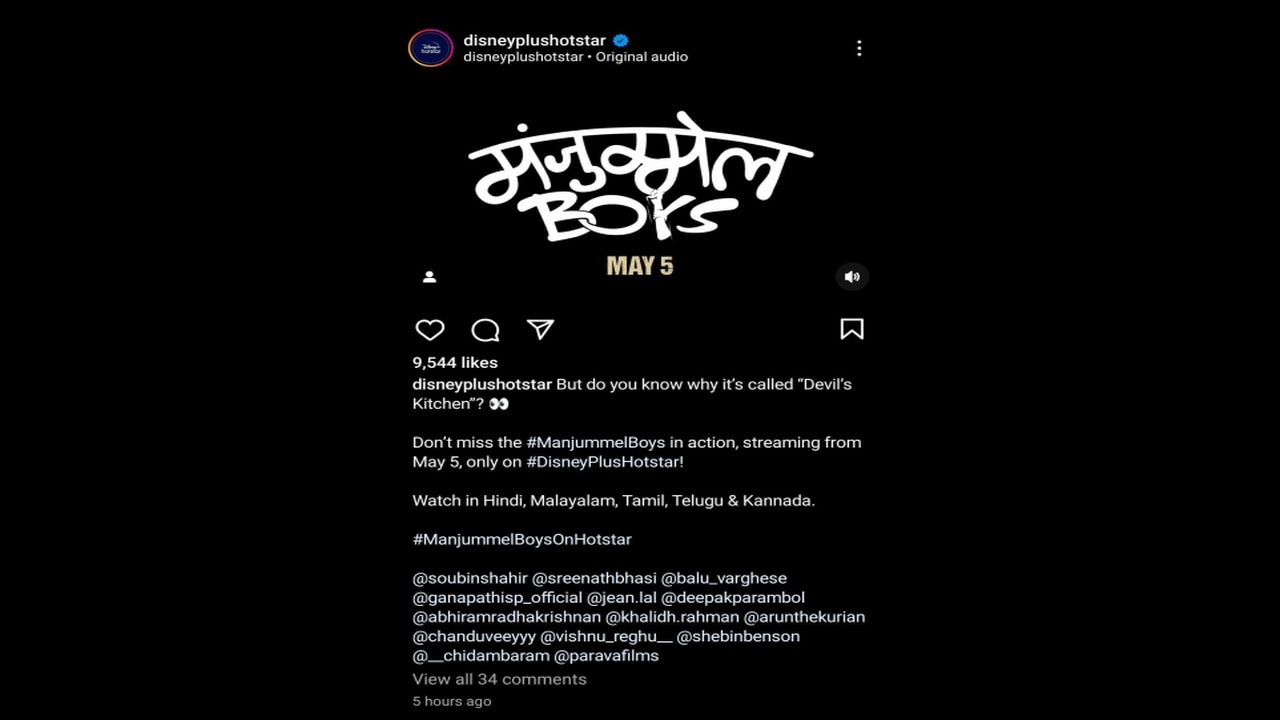This screenshot has height=720, width=1280.
Task: Open the #ManjummelBoys hashtag
Action: [604, 442]
